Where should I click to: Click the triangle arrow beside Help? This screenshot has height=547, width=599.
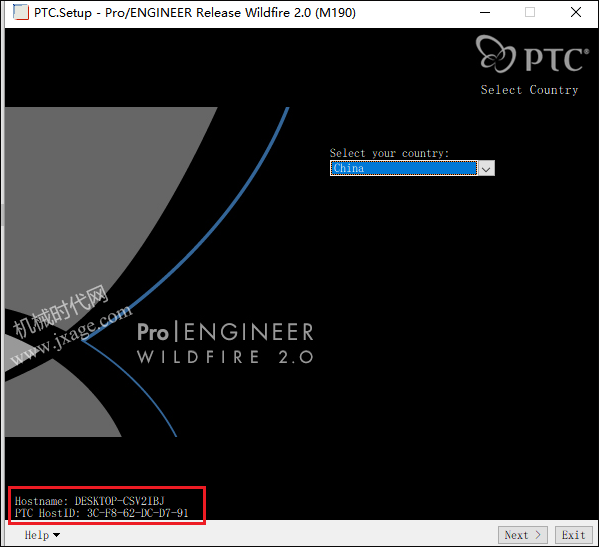pos(57,535)
